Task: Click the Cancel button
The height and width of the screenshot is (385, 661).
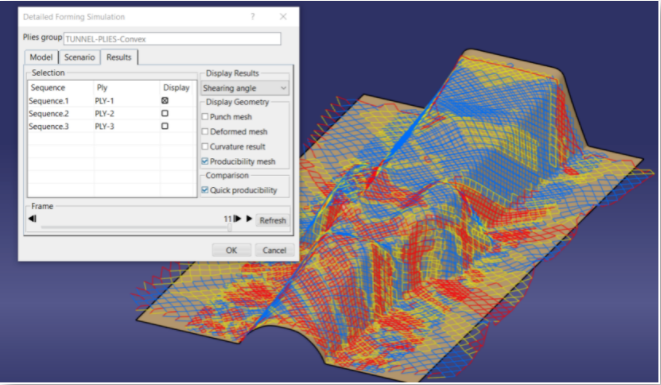Action: (x=274, y=250)
